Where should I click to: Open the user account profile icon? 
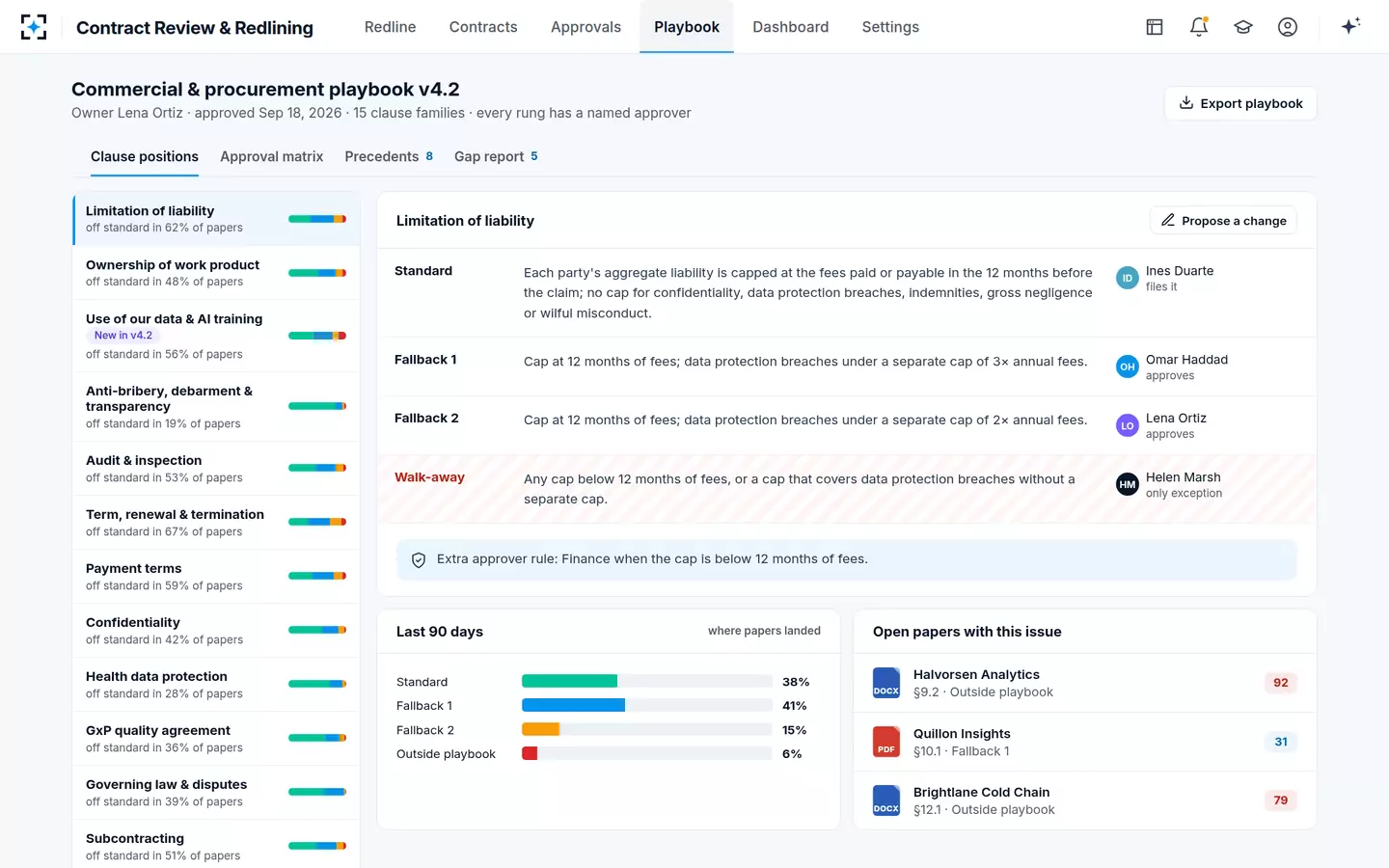tap(1288, 27)
